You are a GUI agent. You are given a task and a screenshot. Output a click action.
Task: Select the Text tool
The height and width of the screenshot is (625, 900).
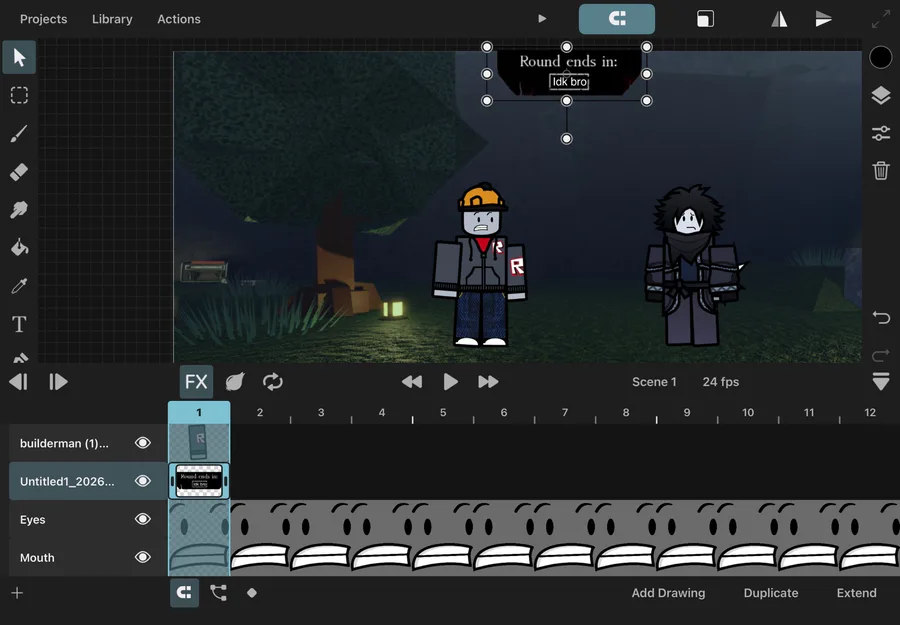(19, 324)
